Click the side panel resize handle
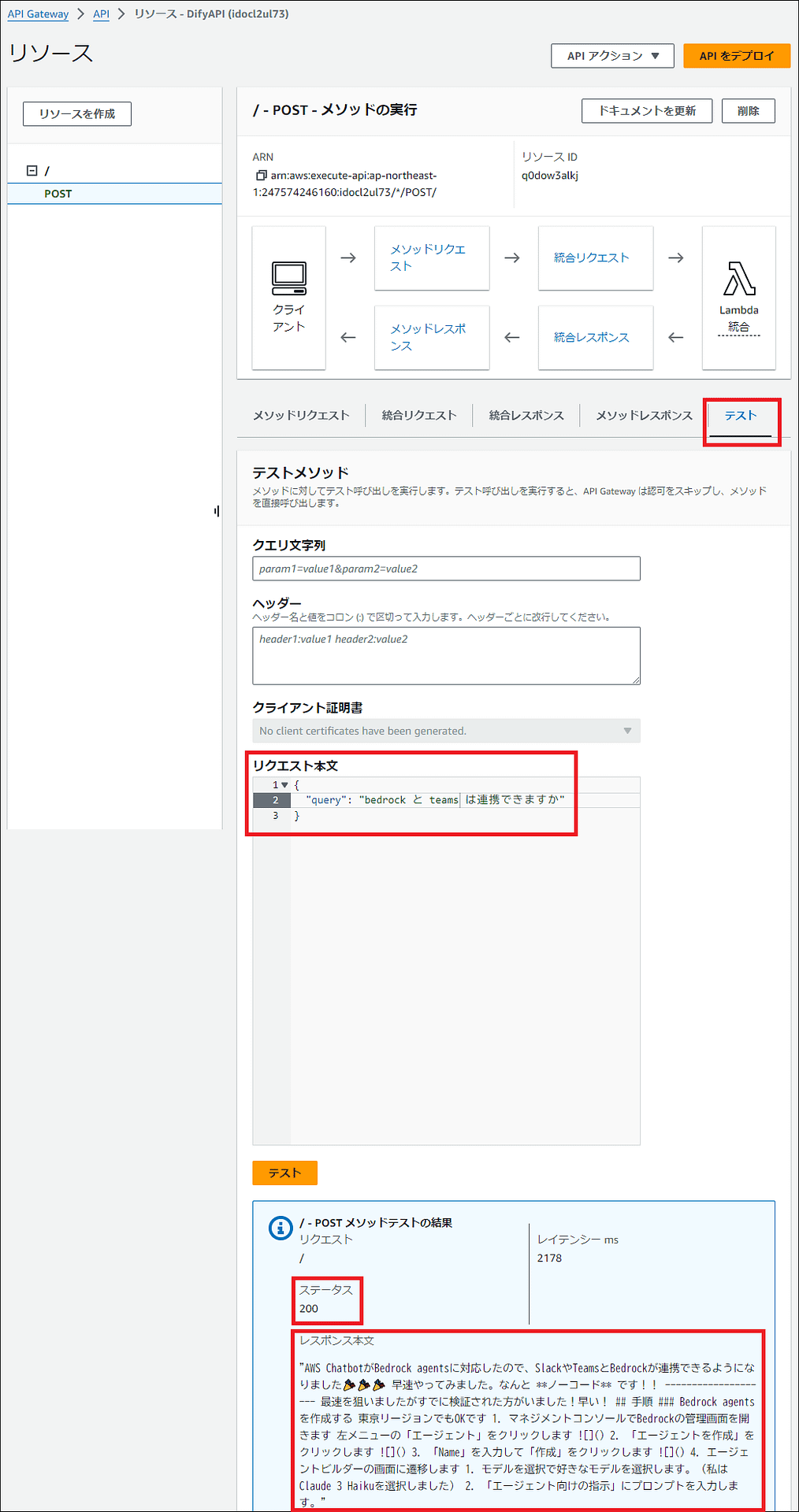The image size is (799, 1512). (217, 511)
